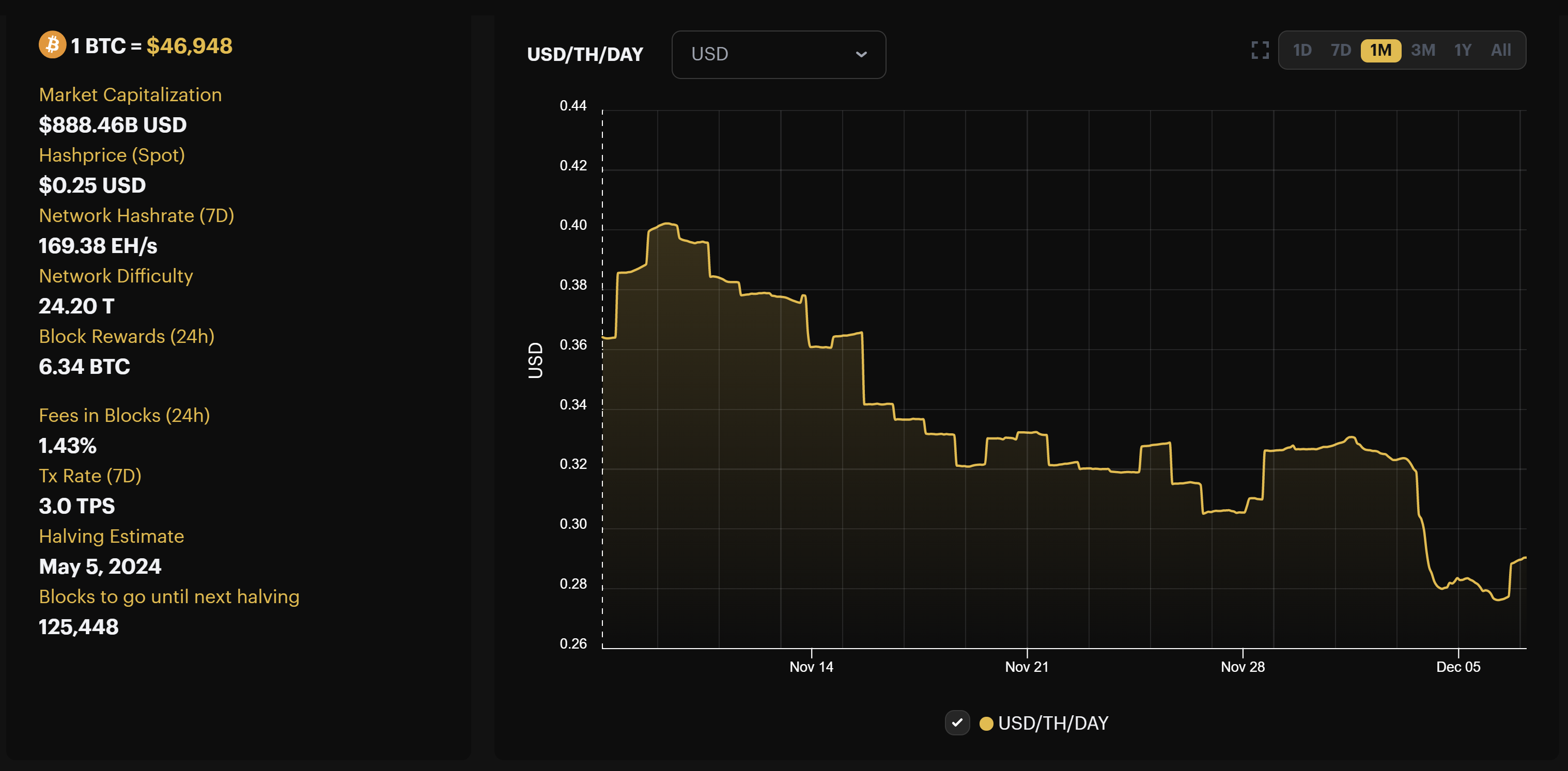Switch to the 3M time range
1568x771 pixels.
tap(1423, 51)
